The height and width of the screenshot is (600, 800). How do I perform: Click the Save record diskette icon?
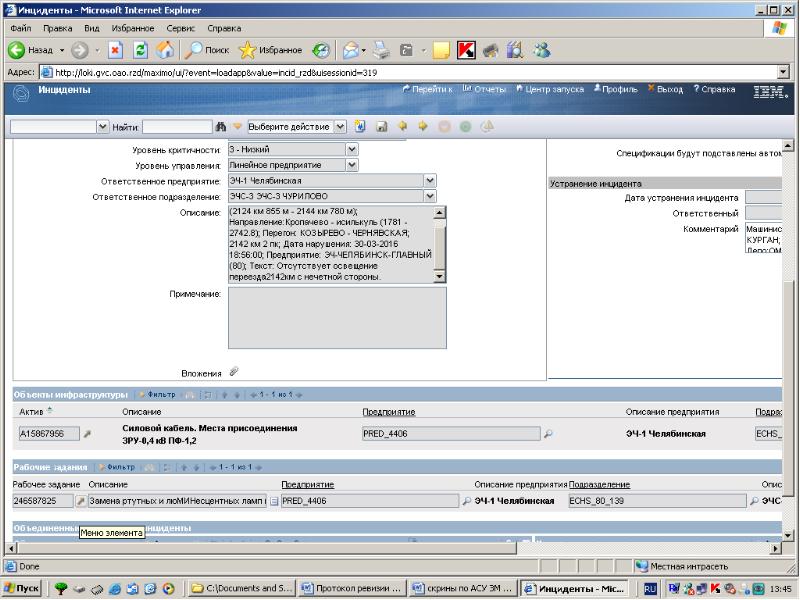click(381, 127)
